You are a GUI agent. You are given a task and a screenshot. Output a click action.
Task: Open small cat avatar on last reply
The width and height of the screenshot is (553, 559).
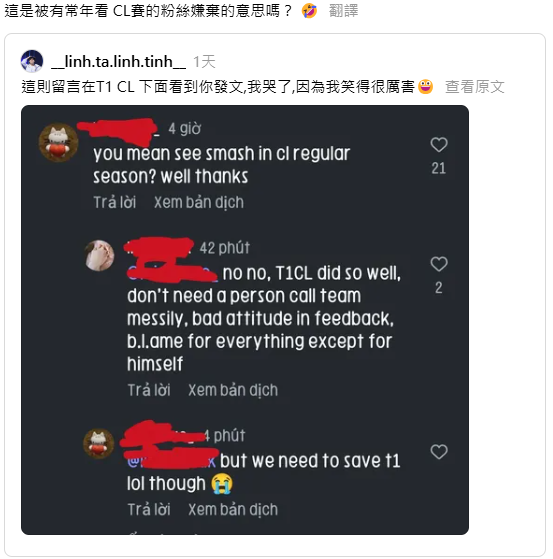click(x=99, y=443)
